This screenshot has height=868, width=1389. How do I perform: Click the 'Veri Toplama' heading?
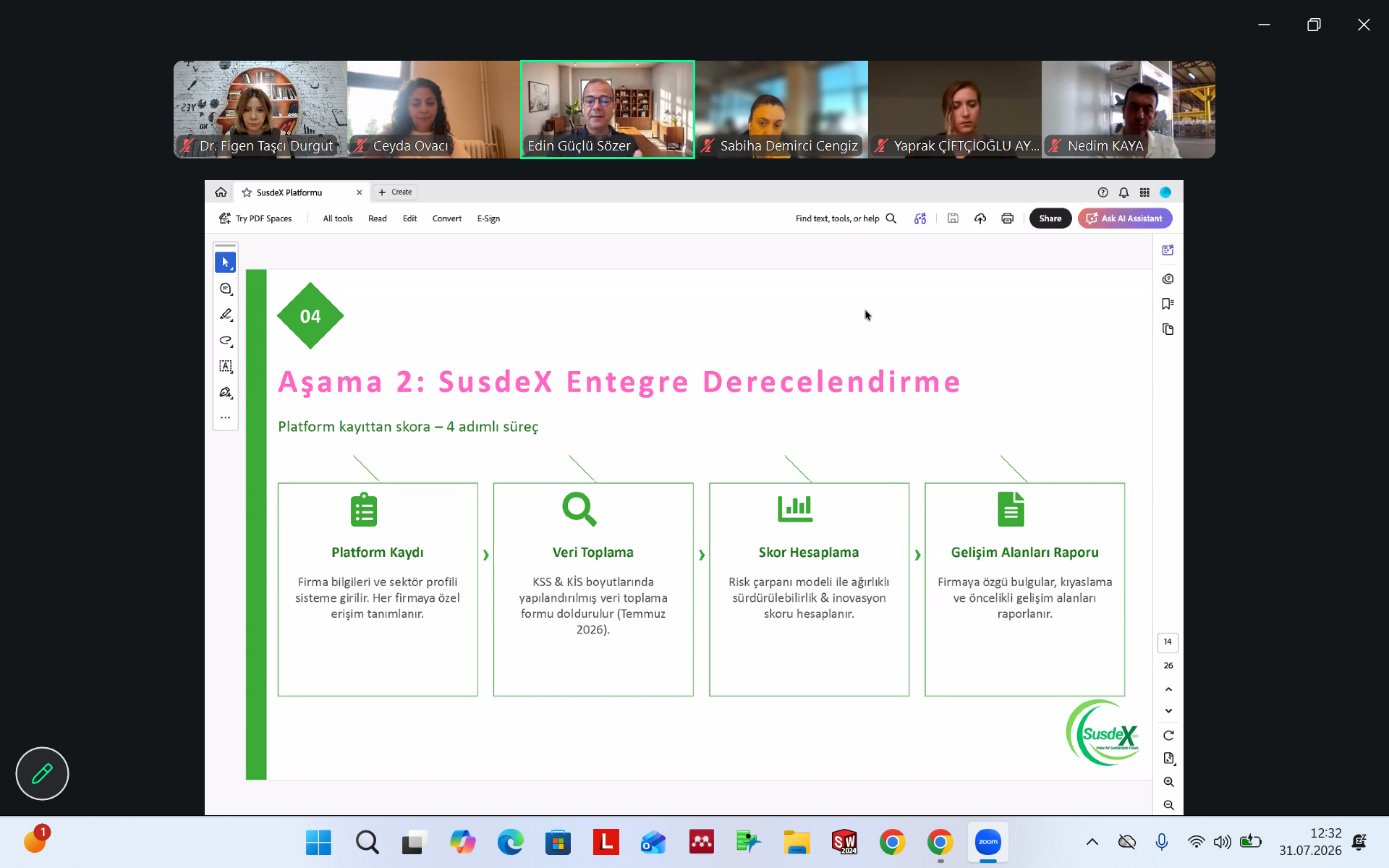tap(593, 553)
